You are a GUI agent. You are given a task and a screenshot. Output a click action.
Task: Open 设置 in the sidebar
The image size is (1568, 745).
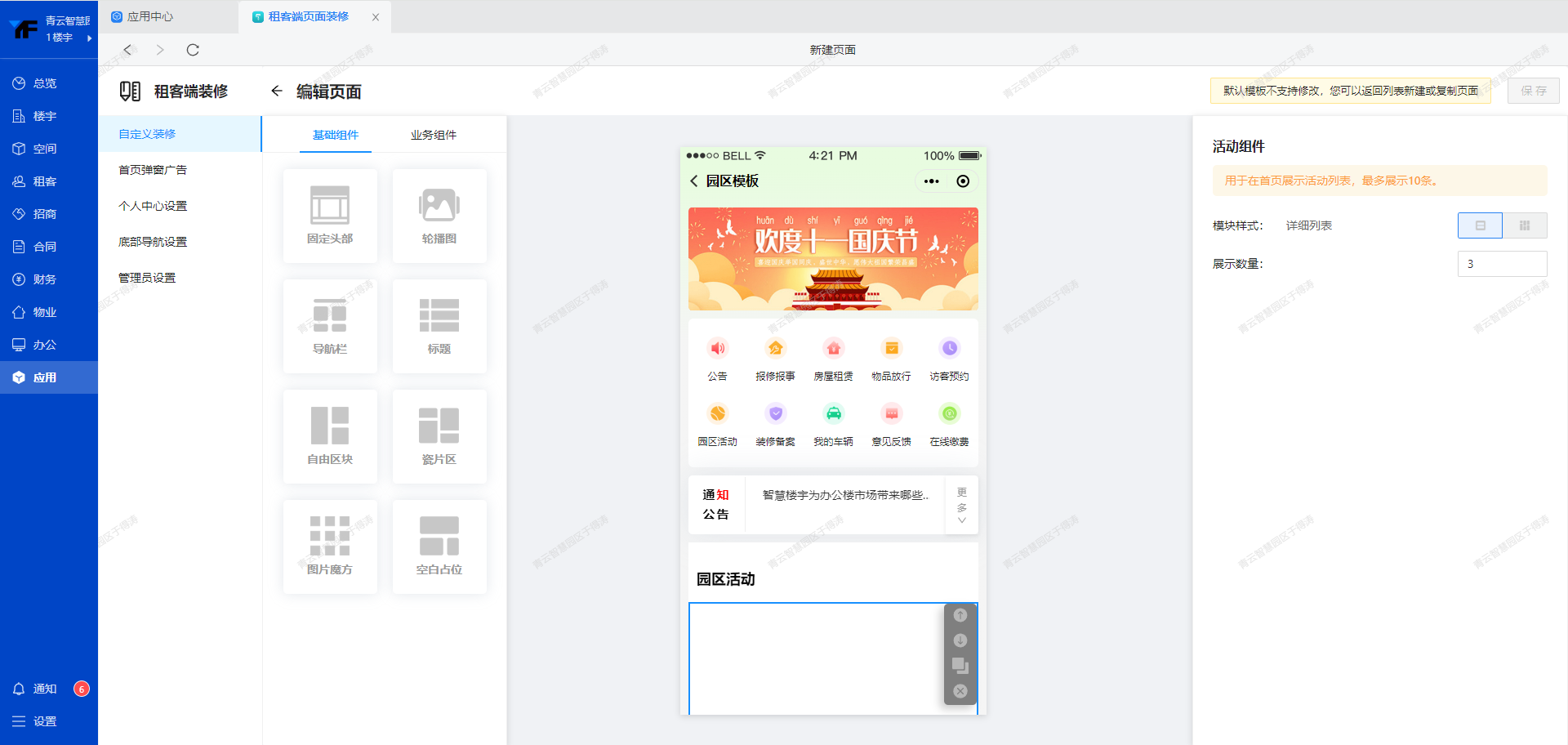(x=49, y=721)
